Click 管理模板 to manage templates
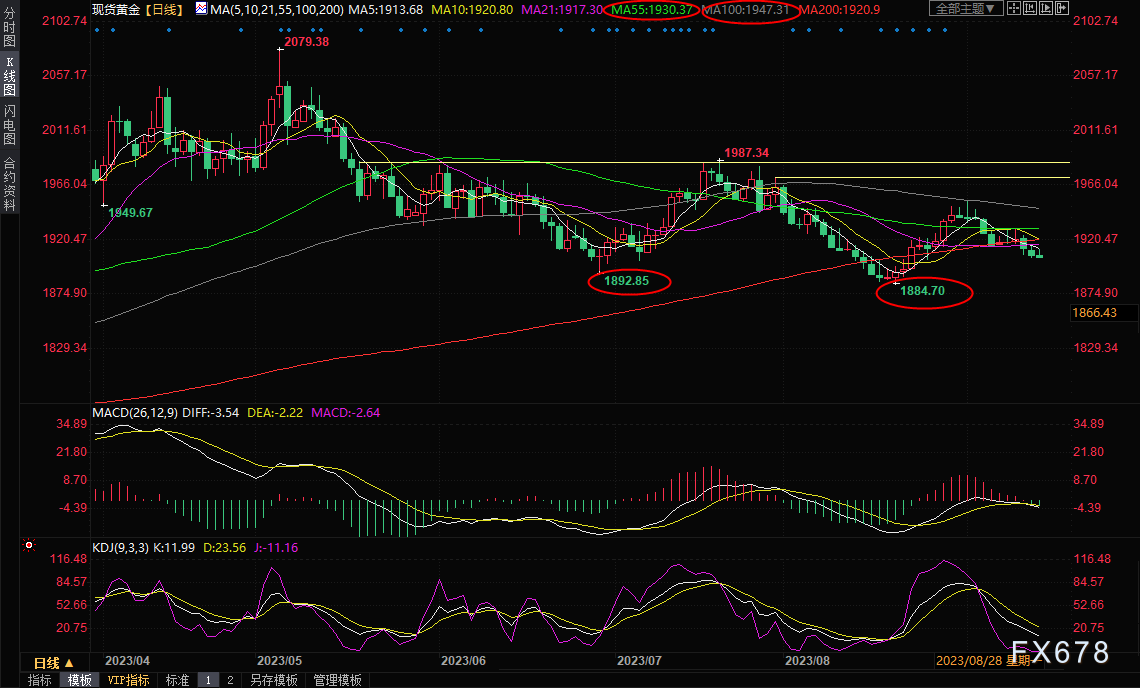 click(337, 680)
